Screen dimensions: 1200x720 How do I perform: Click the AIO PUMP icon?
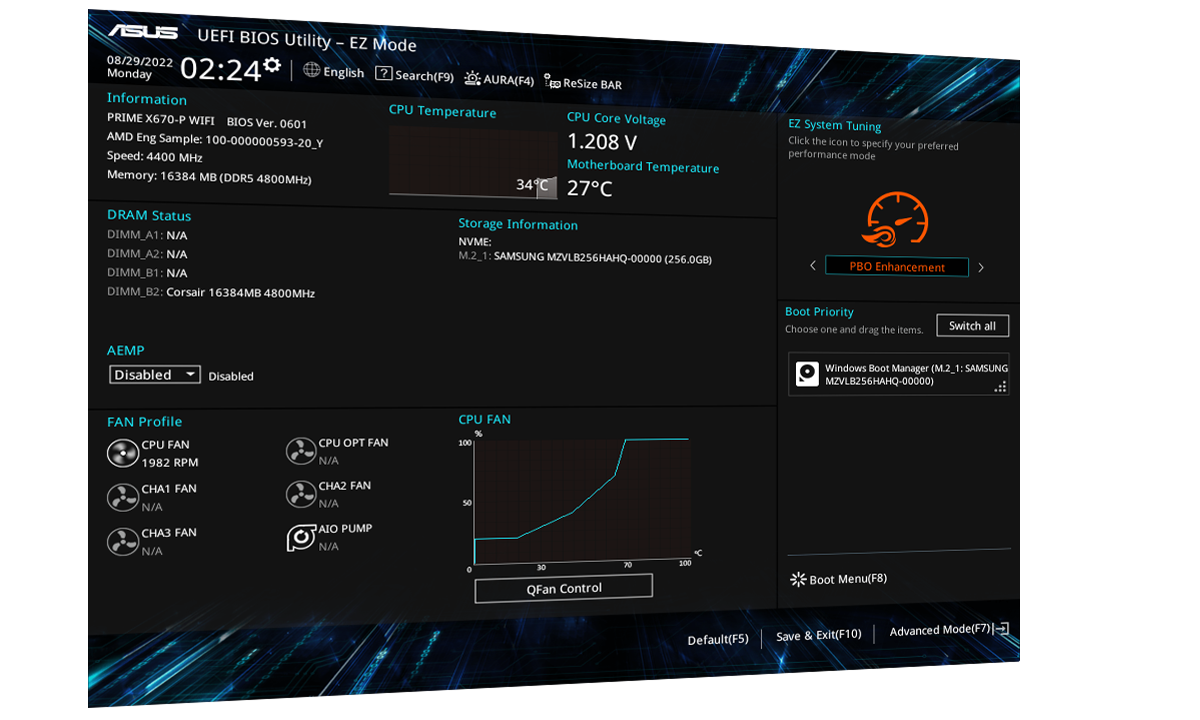[300, 538]
